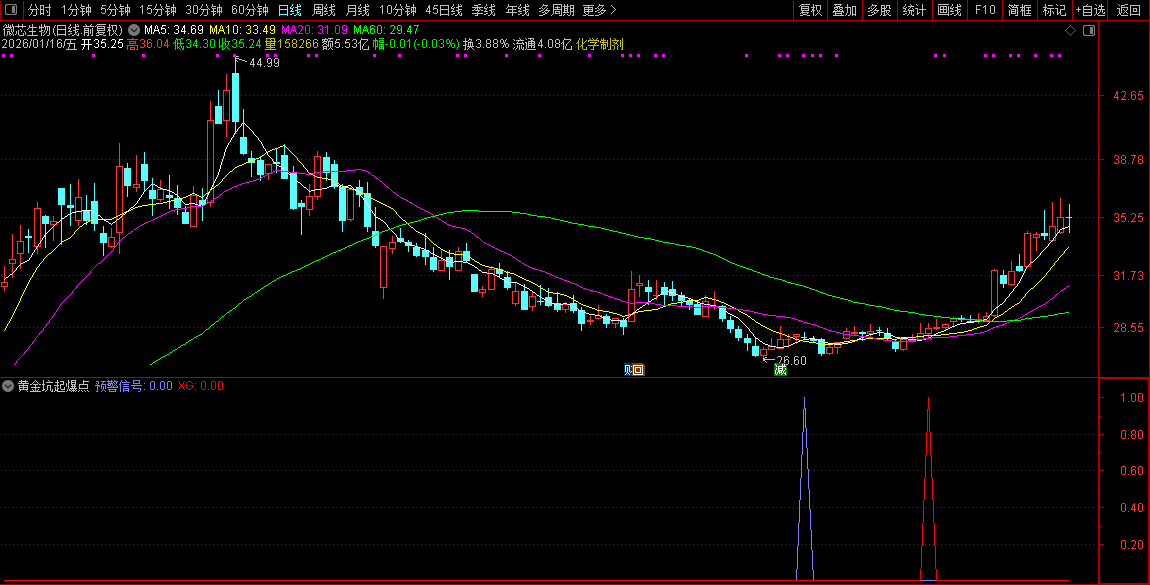
Task: Click the diamond icon above the chart
Action: (x=1070, y=31)
